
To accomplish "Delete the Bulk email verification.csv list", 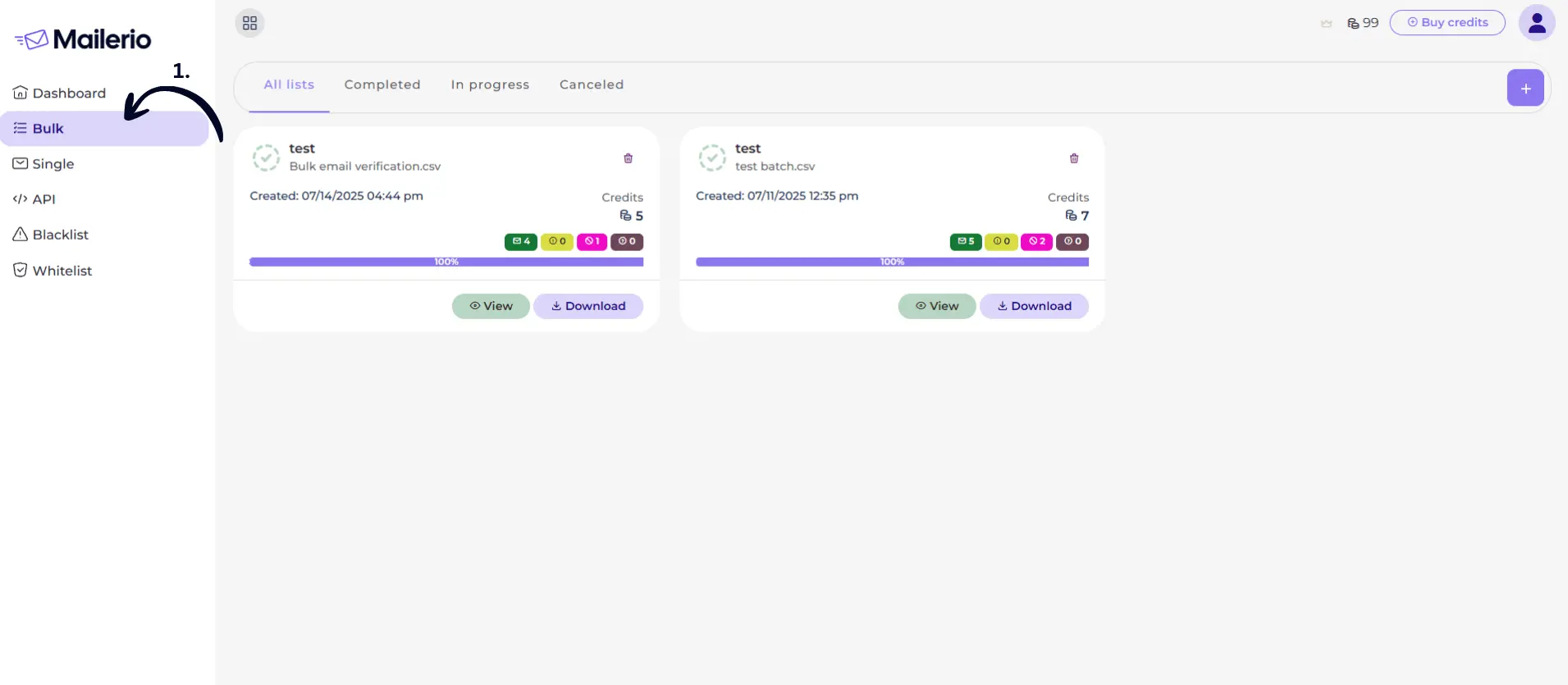I will click(628, 158).
